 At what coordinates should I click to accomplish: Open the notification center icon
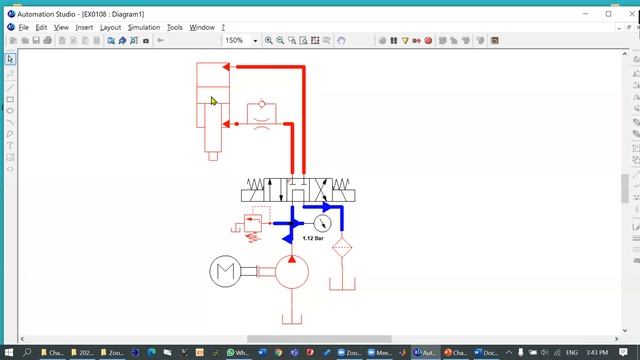(623, 352)
